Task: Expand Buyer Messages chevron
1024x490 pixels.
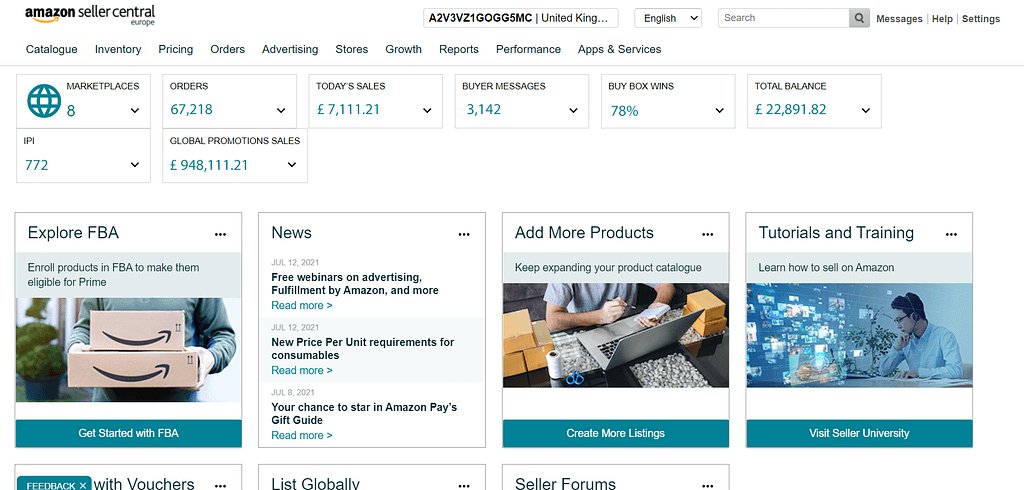Action: 573,110
